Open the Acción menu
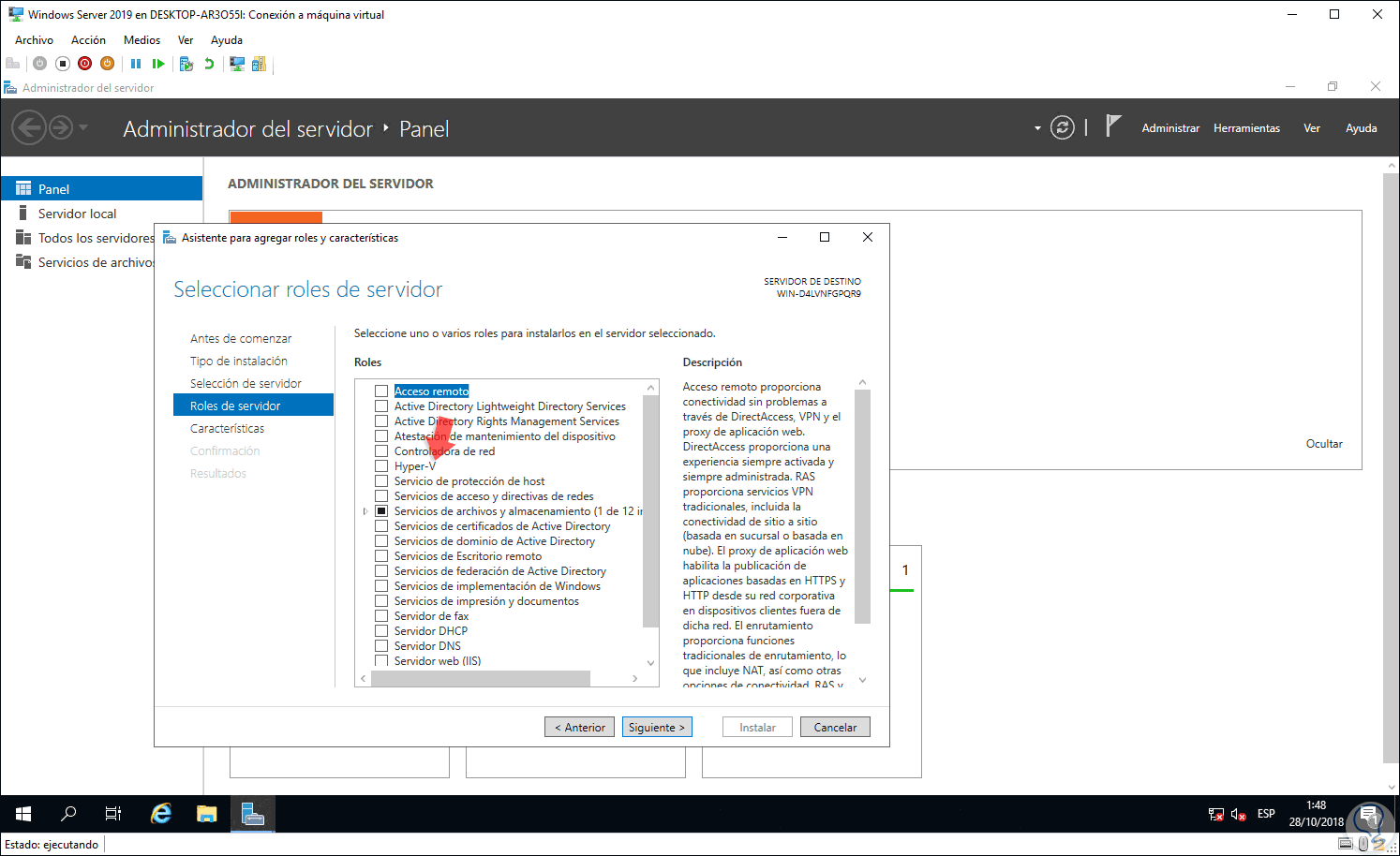This screenshot has height=856, width=1400. click(x=88, y=40)
